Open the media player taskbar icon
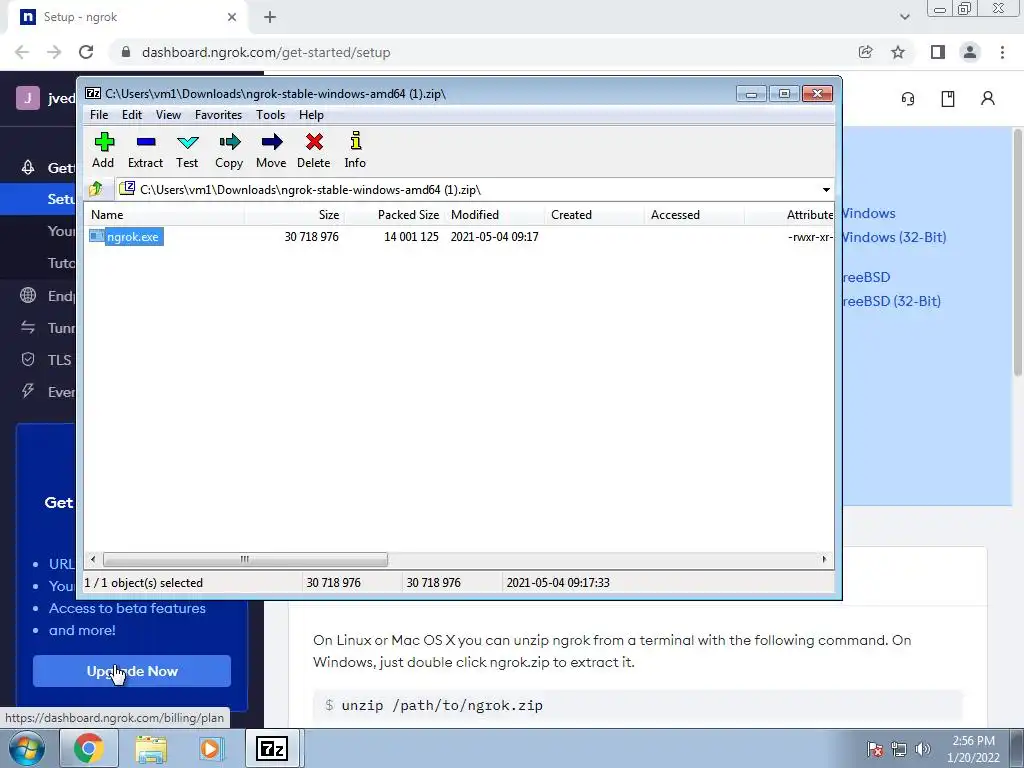This screenshot has width=1024, height=768. pos(210,748)
